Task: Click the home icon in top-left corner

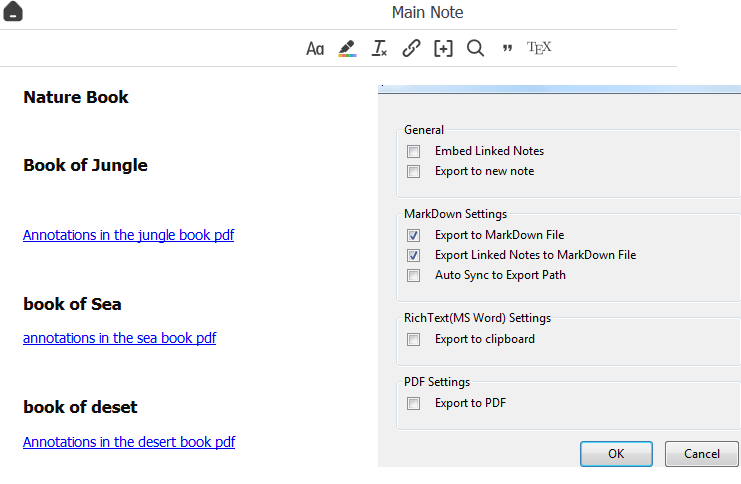Action: pyautogui.click(x=13, y=11)
